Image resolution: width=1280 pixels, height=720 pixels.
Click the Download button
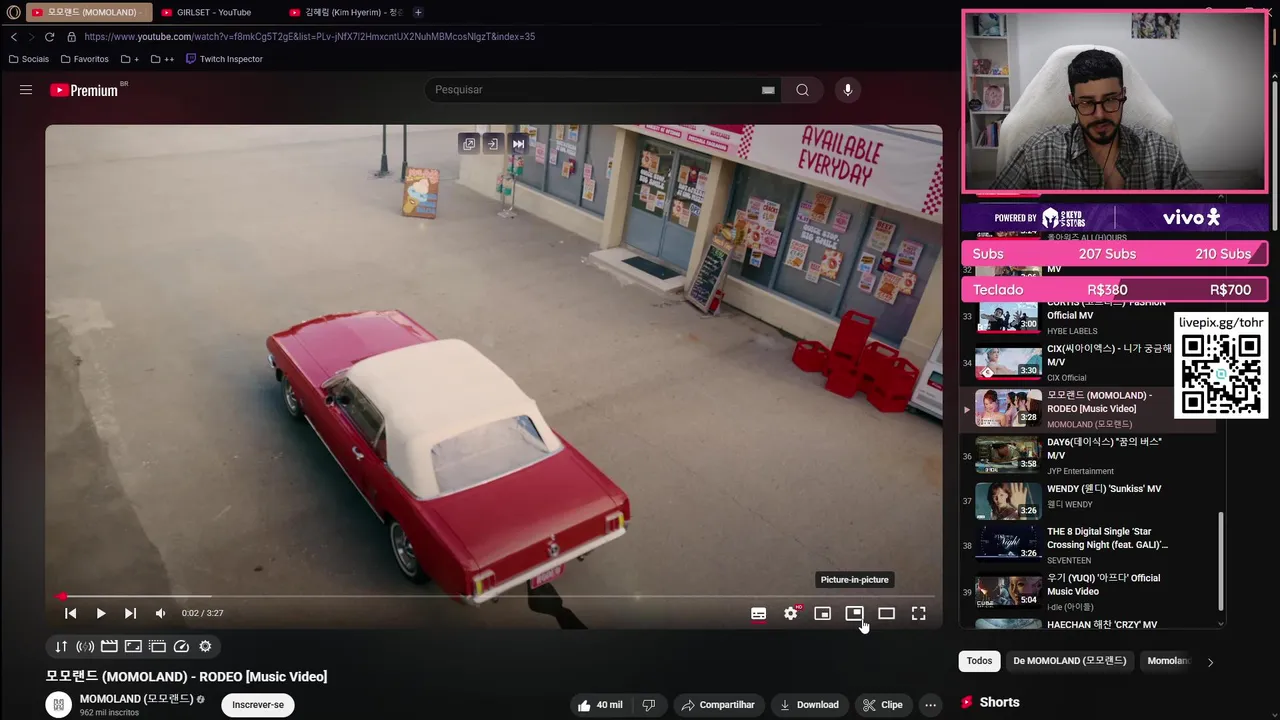809,705
